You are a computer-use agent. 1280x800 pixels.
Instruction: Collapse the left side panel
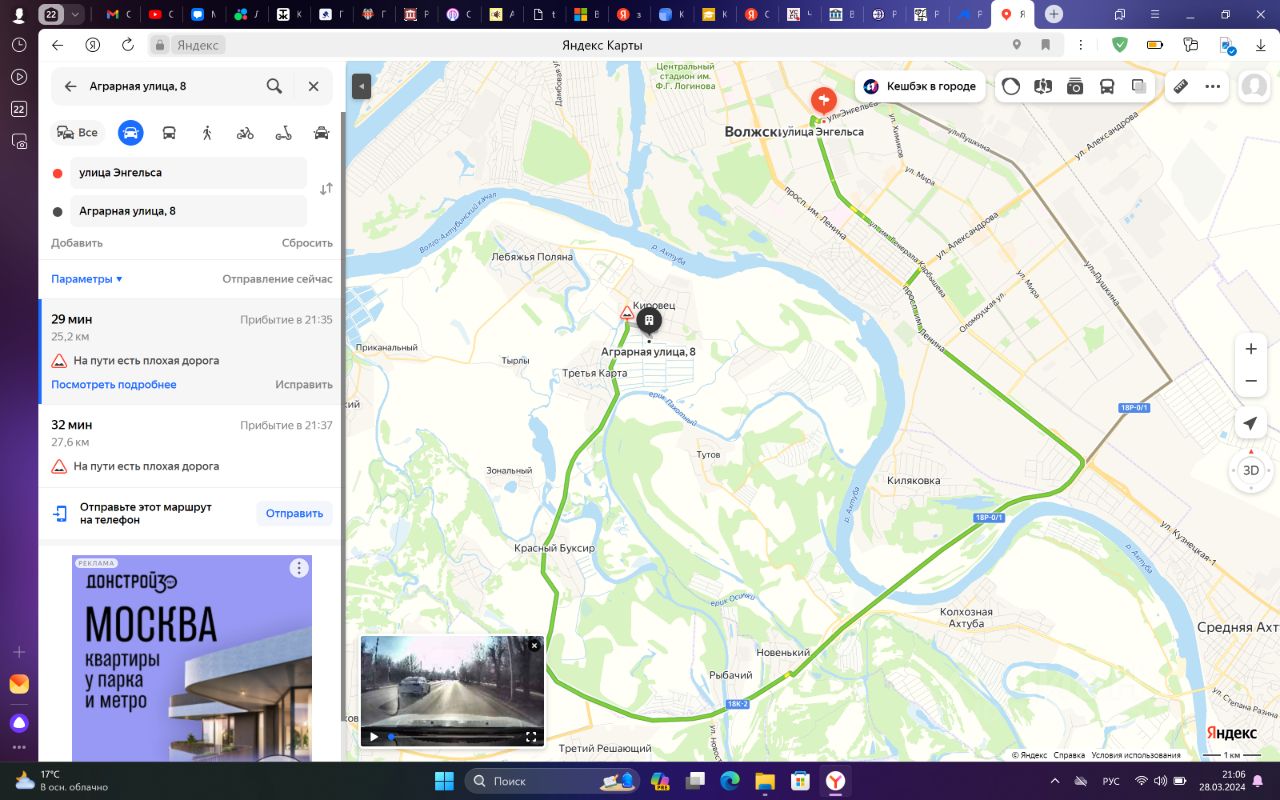pyautogui.click(x=361, y=86)
